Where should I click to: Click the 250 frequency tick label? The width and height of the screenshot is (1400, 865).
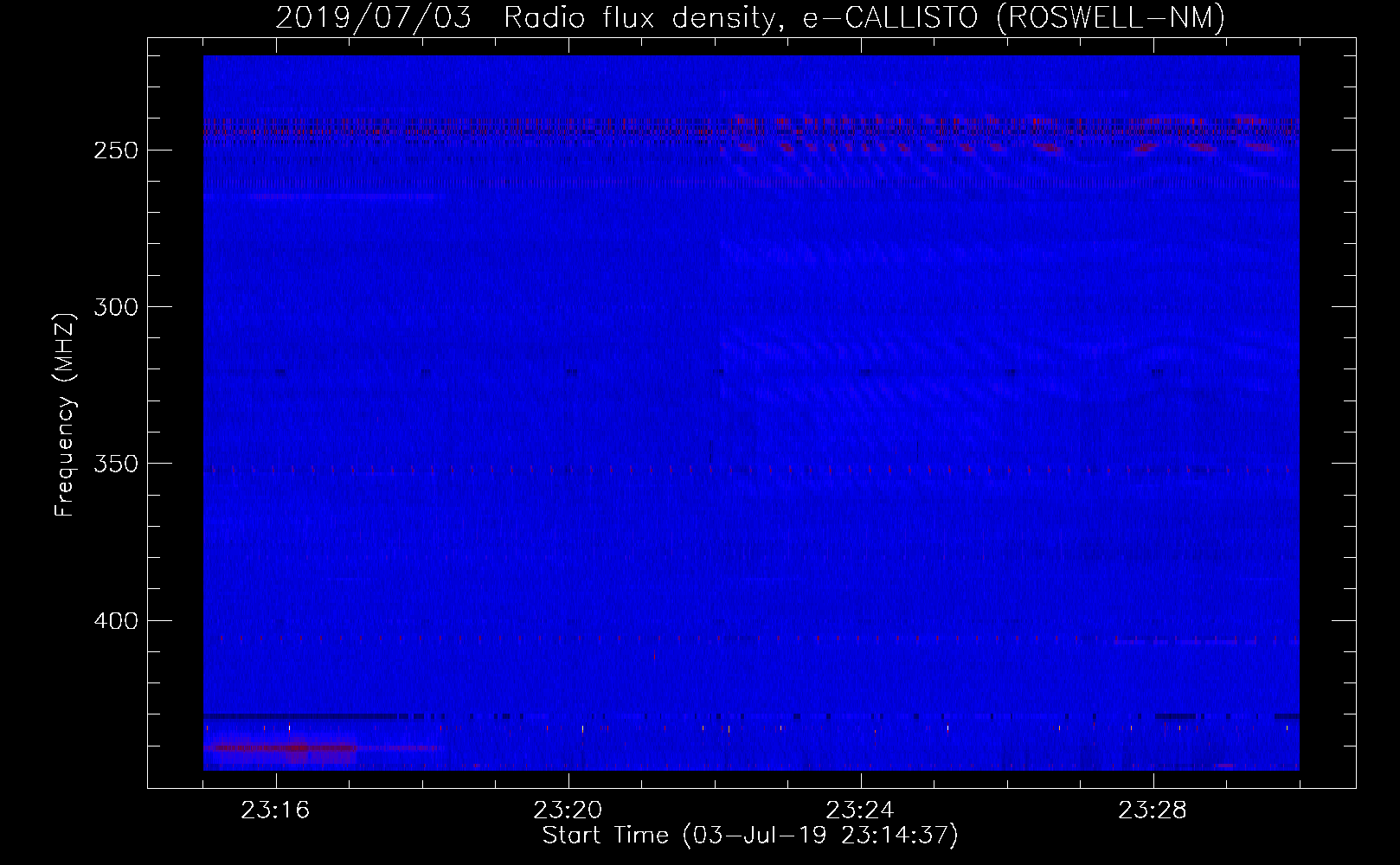(x=115, y=151)
